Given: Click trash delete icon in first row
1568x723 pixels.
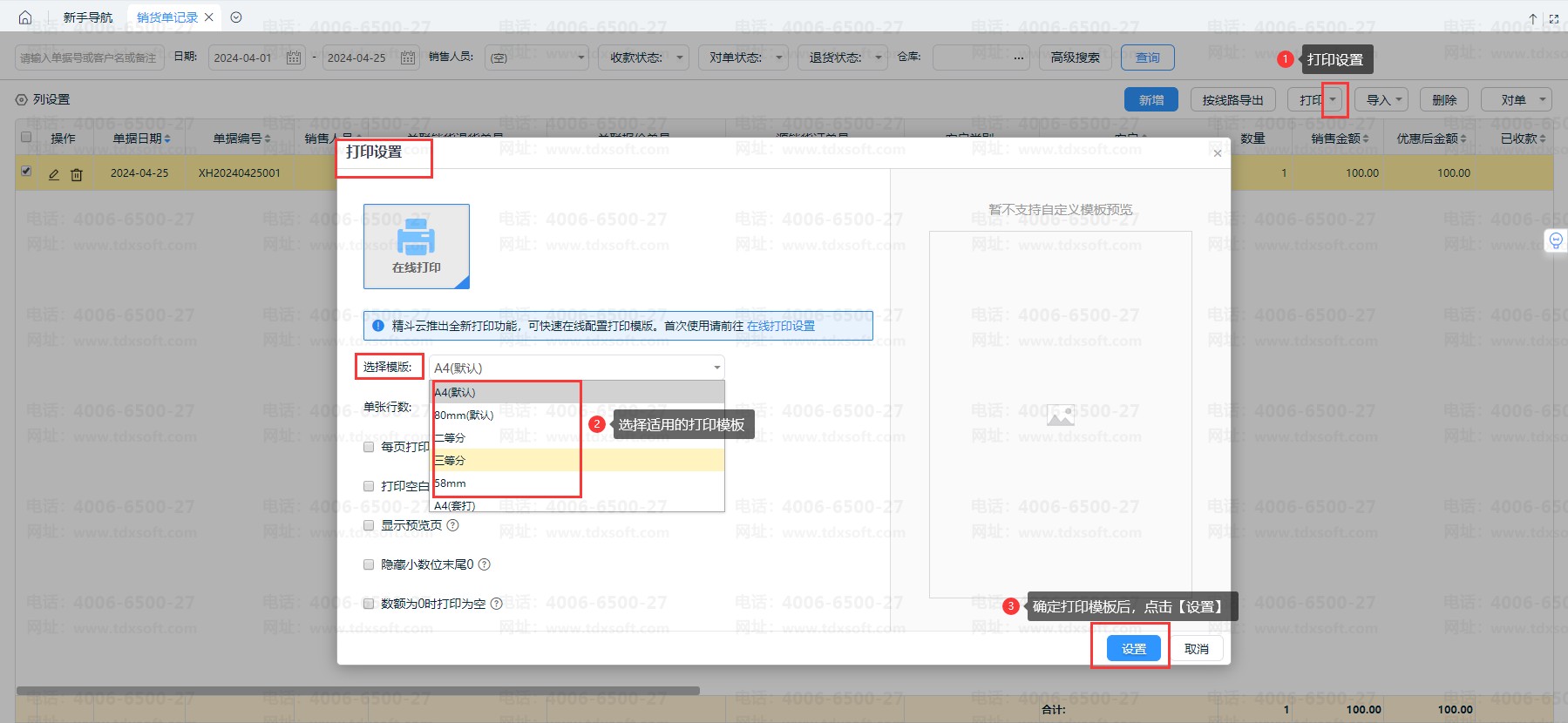Looking at the screenshot, I should [77, 174].
